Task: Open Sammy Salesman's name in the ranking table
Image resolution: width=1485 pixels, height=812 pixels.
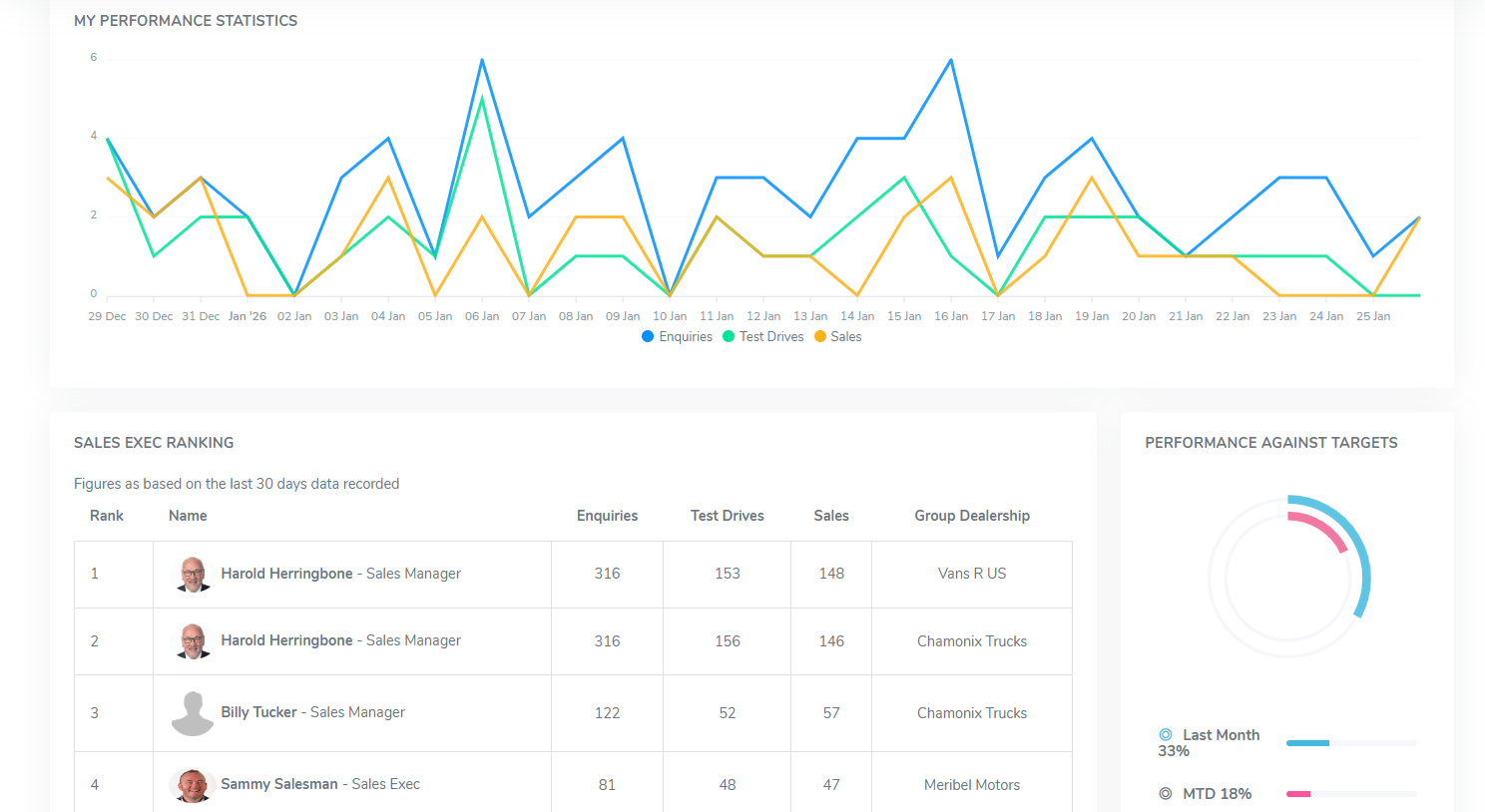Action: (279, 784)
